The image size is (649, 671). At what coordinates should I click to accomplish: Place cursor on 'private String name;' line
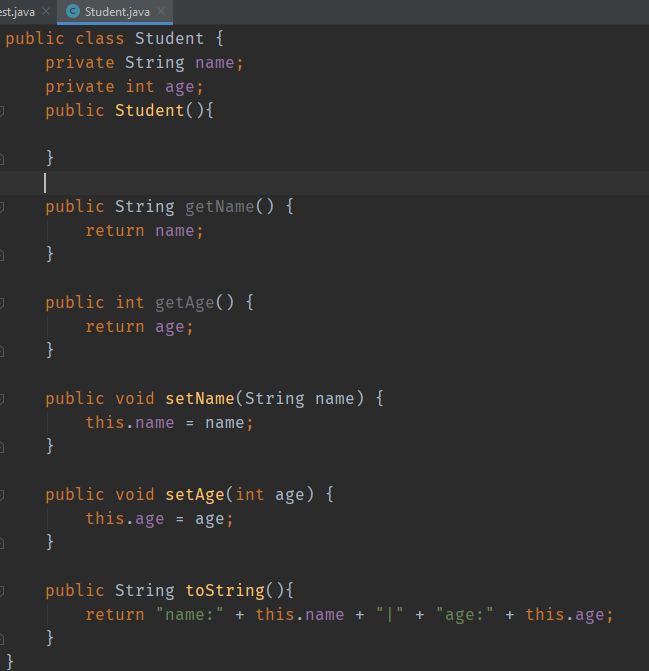pos(145,63)
